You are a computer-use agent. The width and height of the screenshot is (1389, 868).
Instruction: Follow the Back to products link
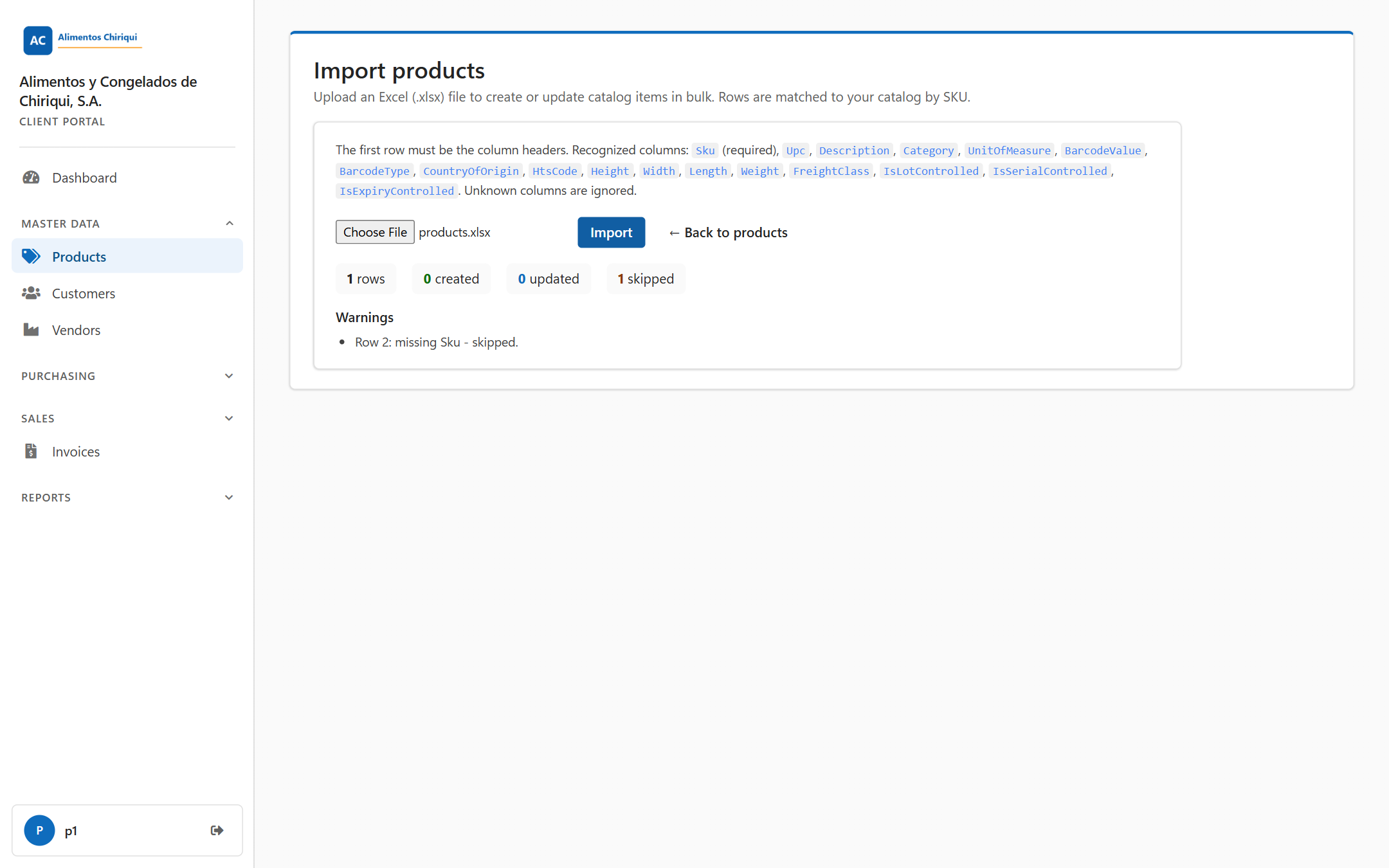(x=728, y=232)
